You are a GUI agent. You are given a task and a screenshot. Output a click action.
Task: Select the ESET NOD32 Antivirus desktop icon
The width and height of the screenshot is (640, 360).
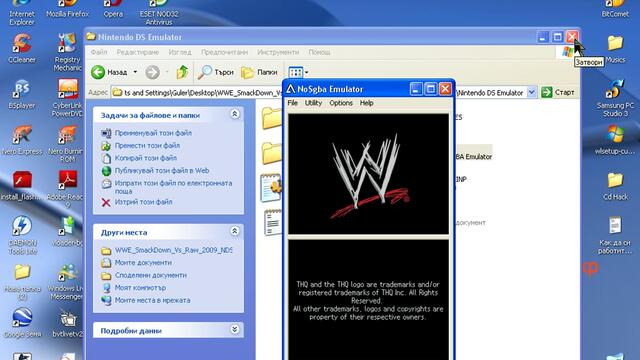click(x=159, y=13)
